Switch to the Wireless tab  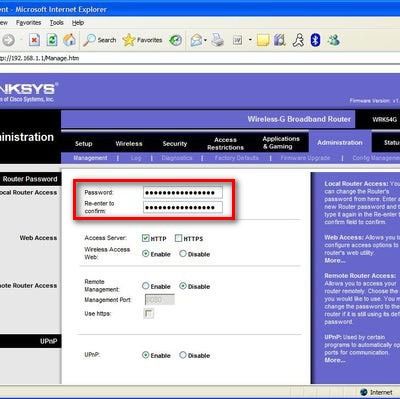(x=129, y=144)
